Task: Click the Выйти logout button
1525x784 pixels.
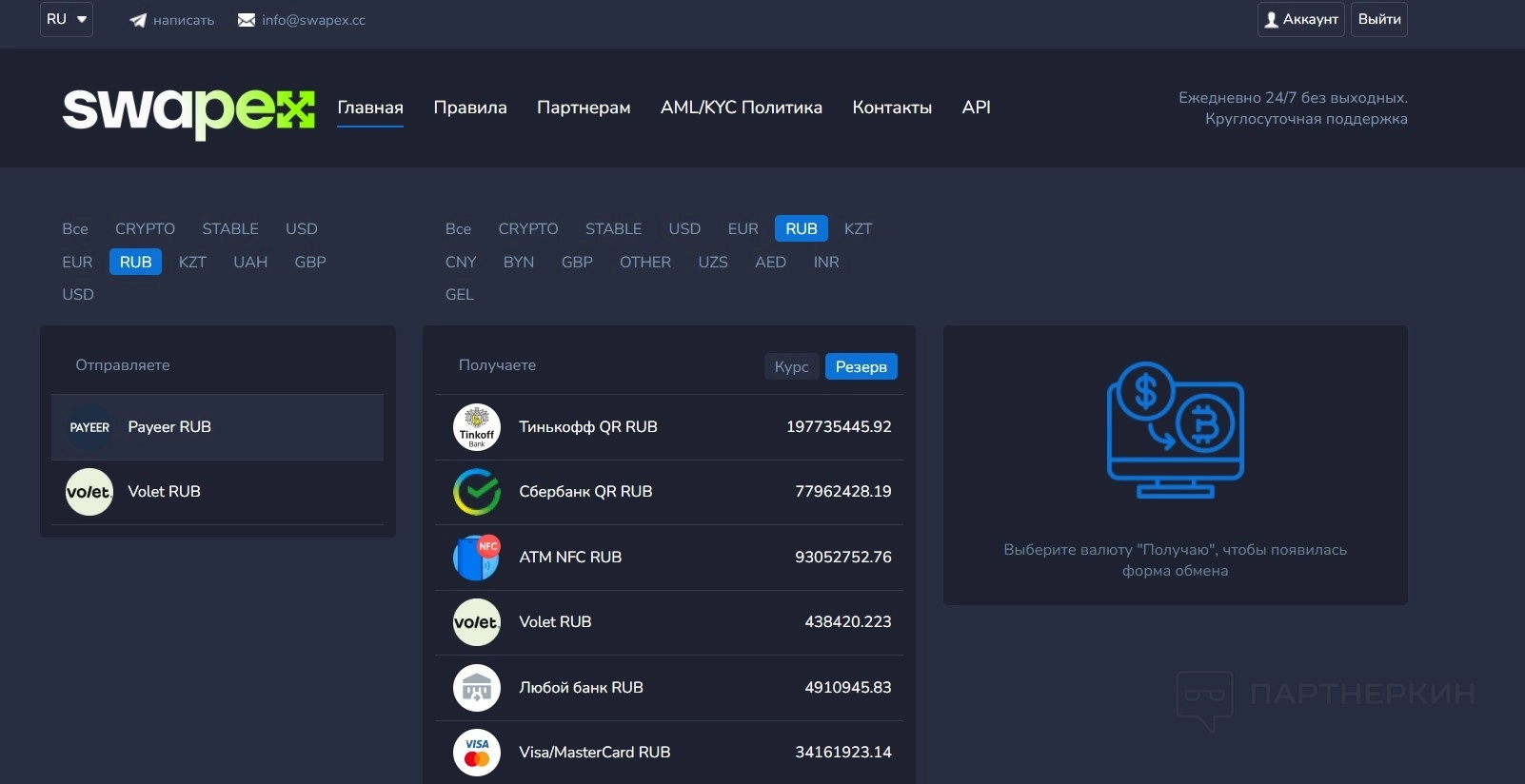Action: pyautogui.click(x=1379, y=19)
